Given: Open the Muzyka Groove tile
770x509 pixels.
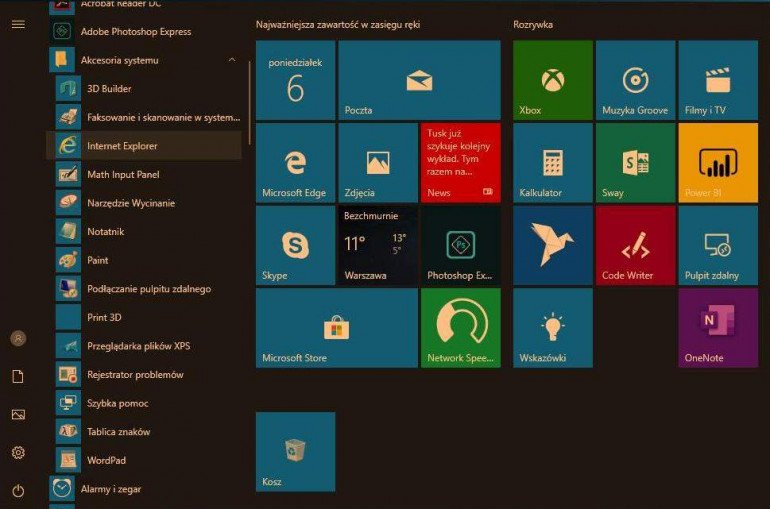Looking at the screenshot, I should pos(635,80).
